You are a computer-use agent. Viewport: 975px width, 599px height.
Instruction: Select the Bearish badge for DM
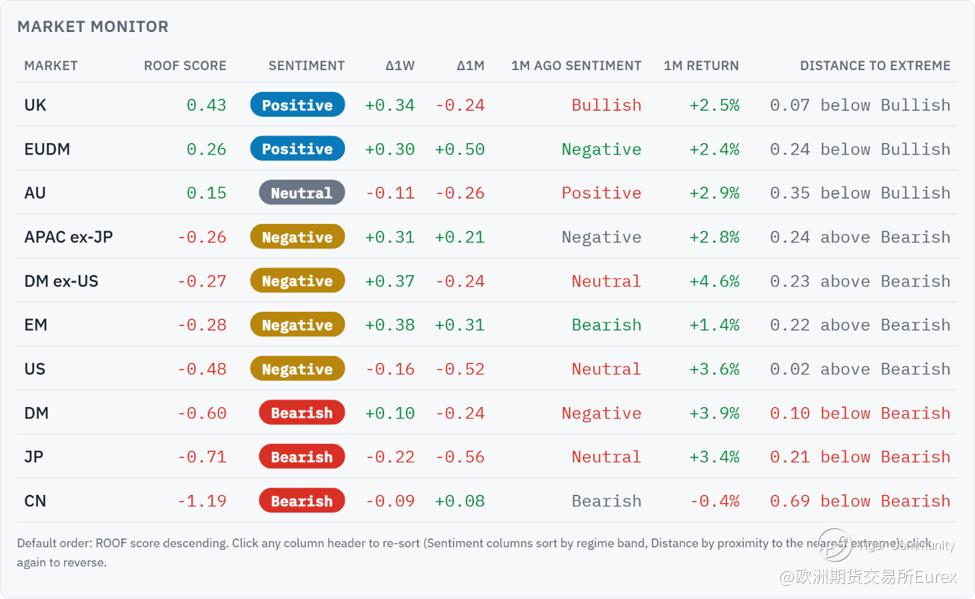(x=302, y=413)
